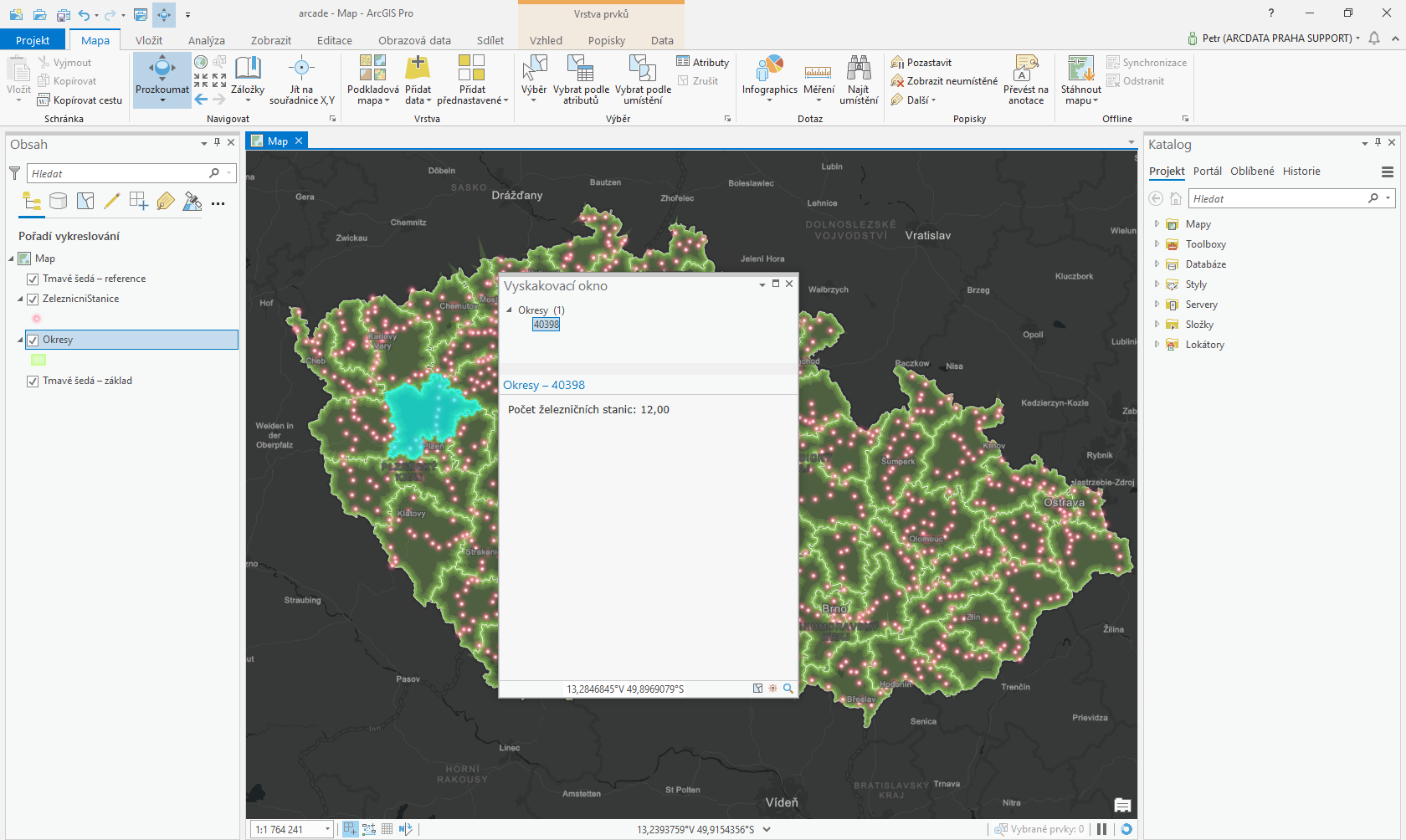Click the Okresy layer symbol swatch
This screenshot has width=1406, height=840.
click(38, 360)
